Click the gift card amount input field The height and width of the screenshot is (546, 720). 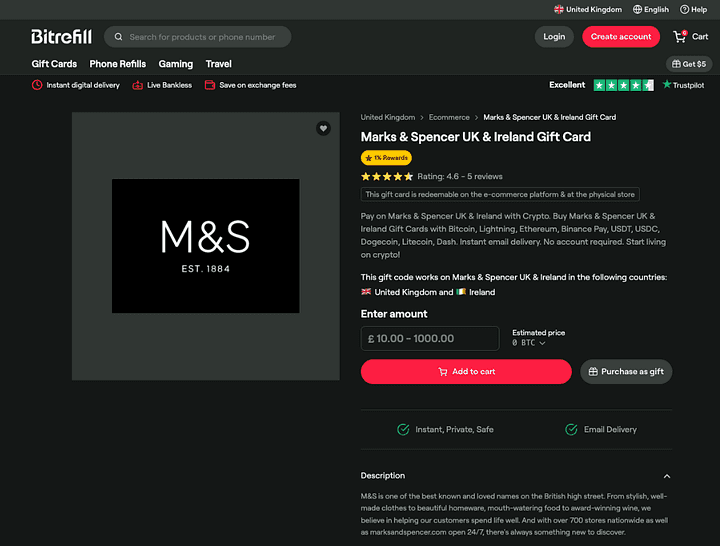click(430, 338)
